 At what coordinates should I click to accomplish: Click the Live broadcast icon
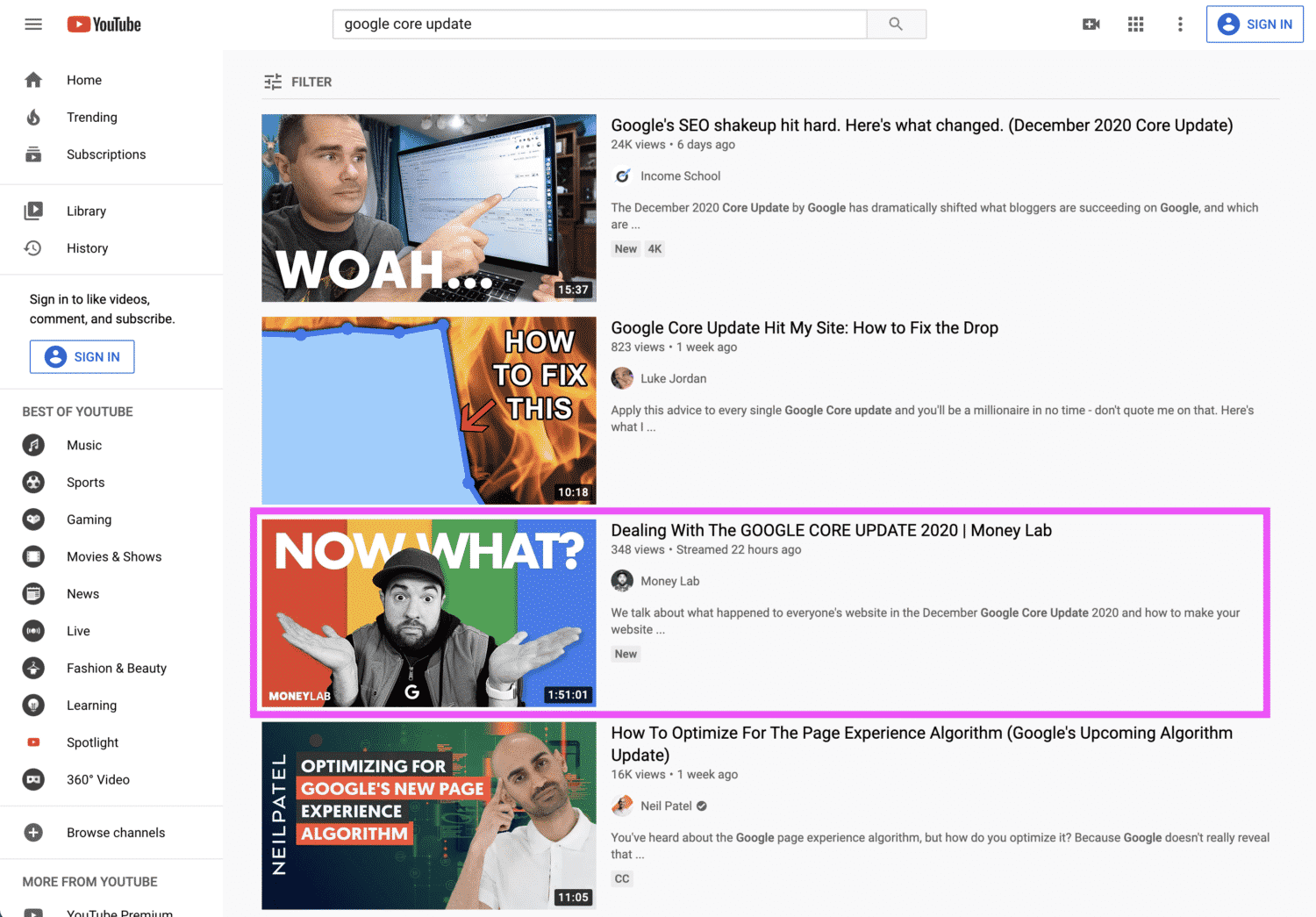pyautogui.click(x=33, y=631)
